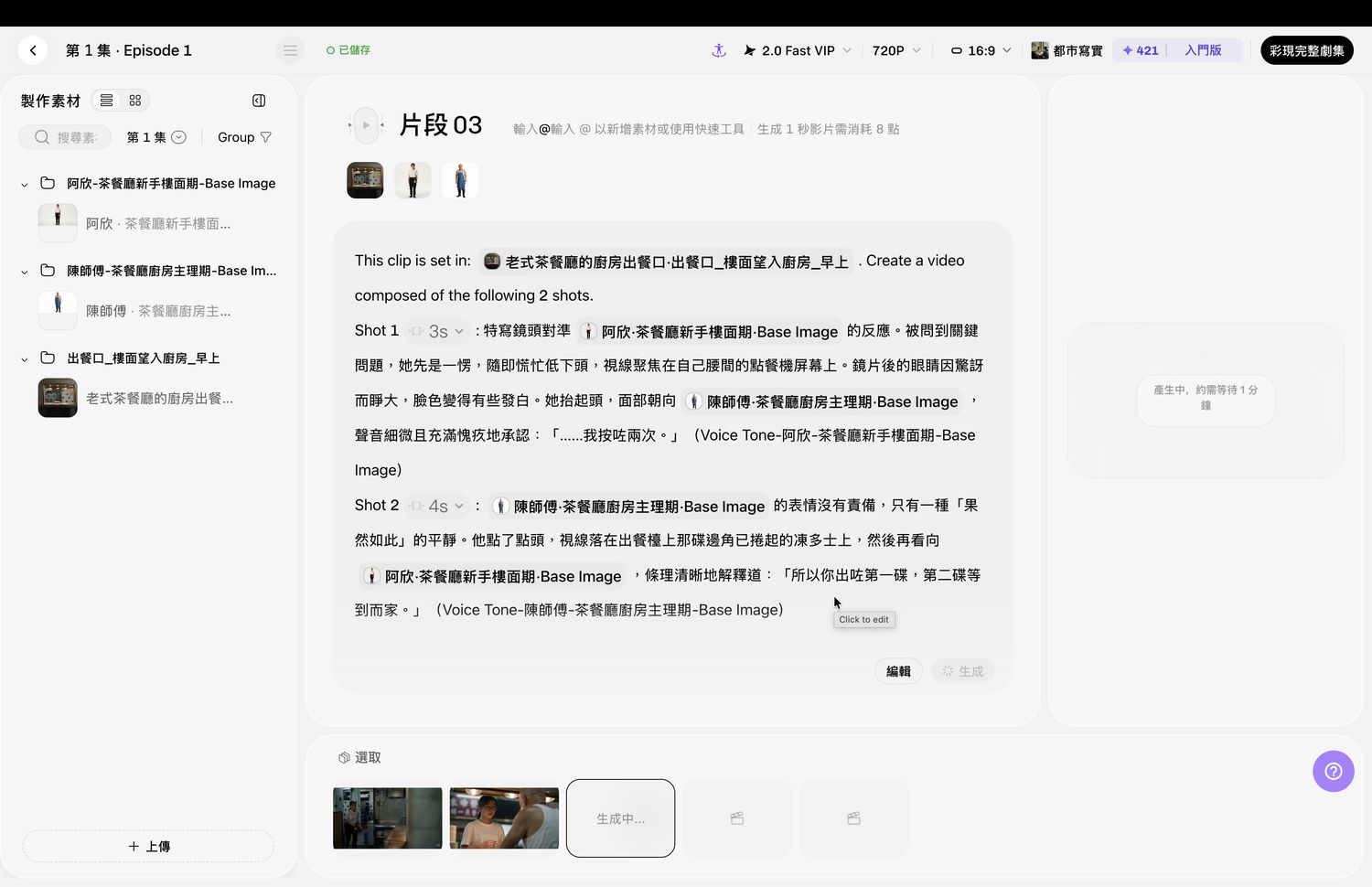Open the episode list menu icon
This screenshot has width=1372, height=887.
pyautogui.click(x=290, y=50)
